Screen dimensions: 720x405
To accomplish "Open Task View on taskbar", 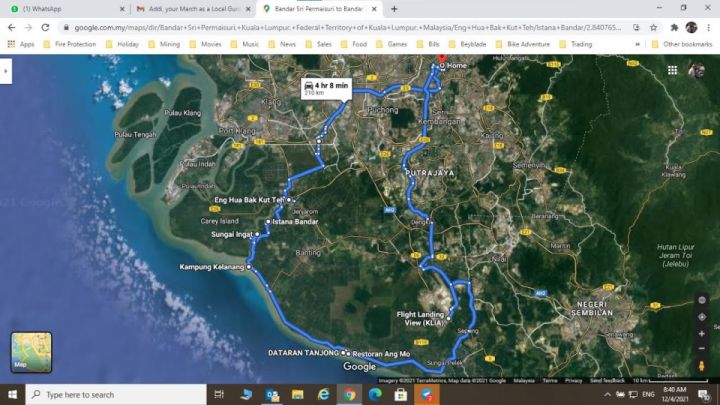I will pos(219,394).
